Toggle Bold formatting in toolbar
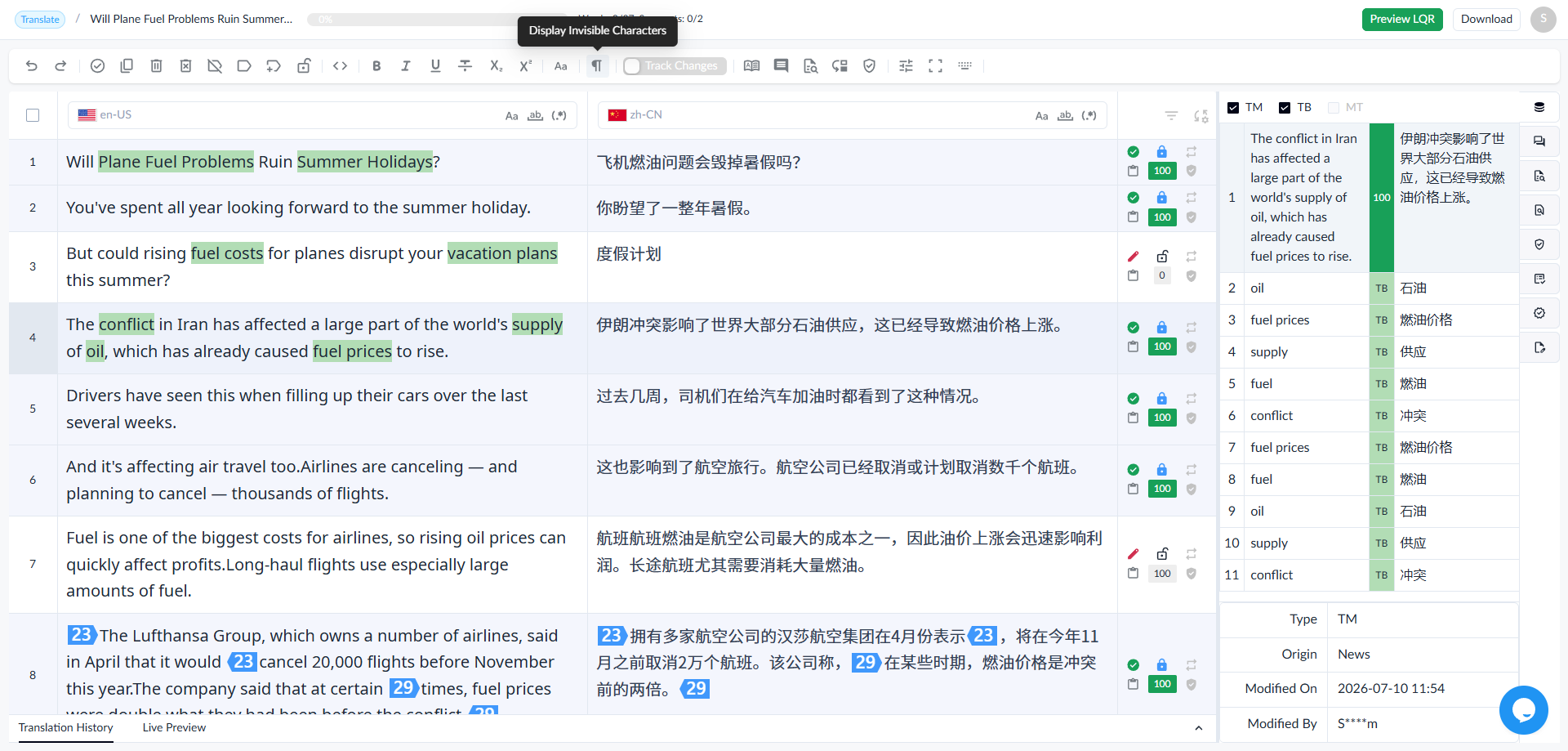The image size is (1568, 751). [376, 66]
